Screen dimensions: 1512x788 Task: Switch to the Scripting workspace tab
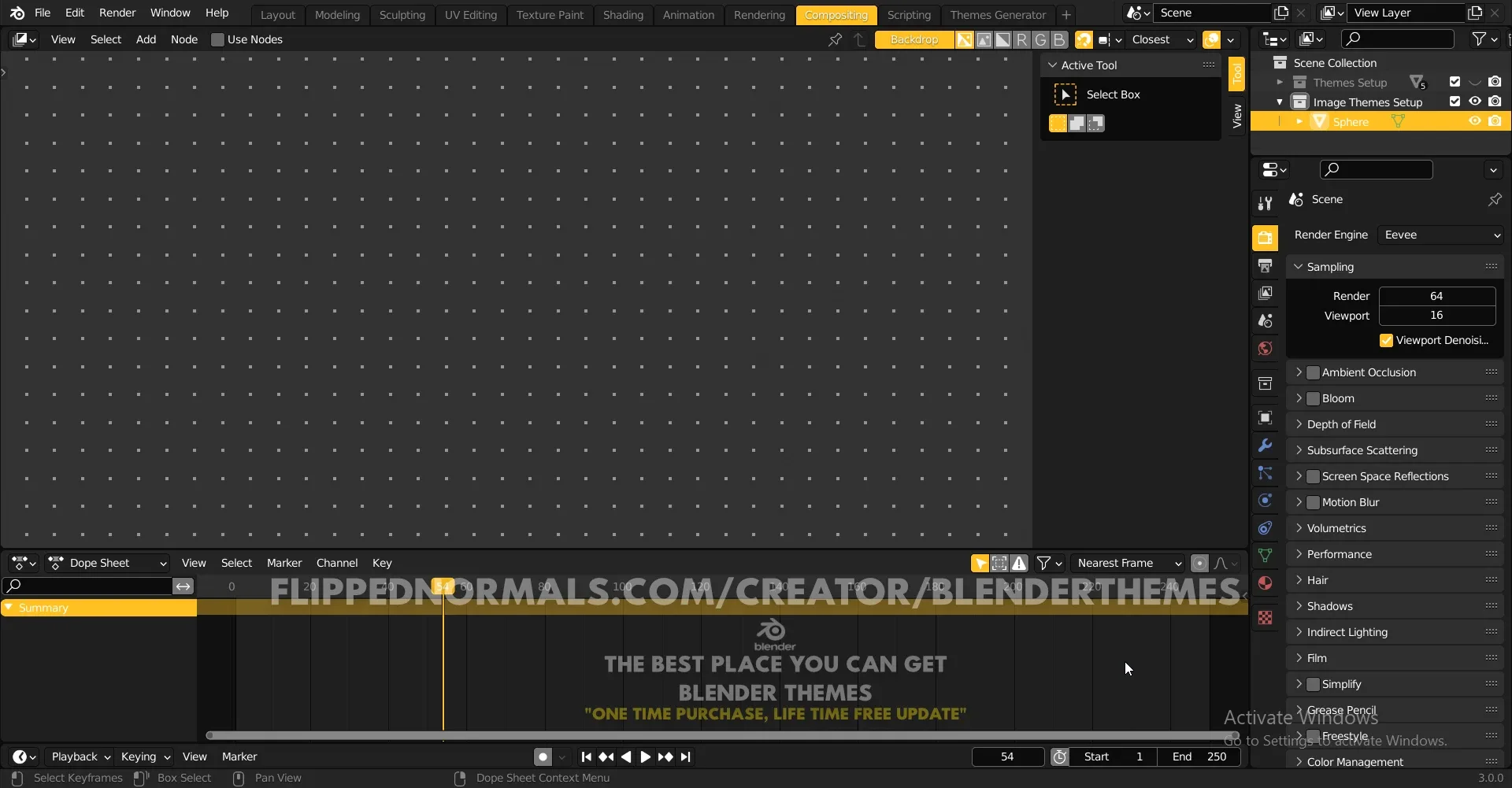tap(909, 14)
